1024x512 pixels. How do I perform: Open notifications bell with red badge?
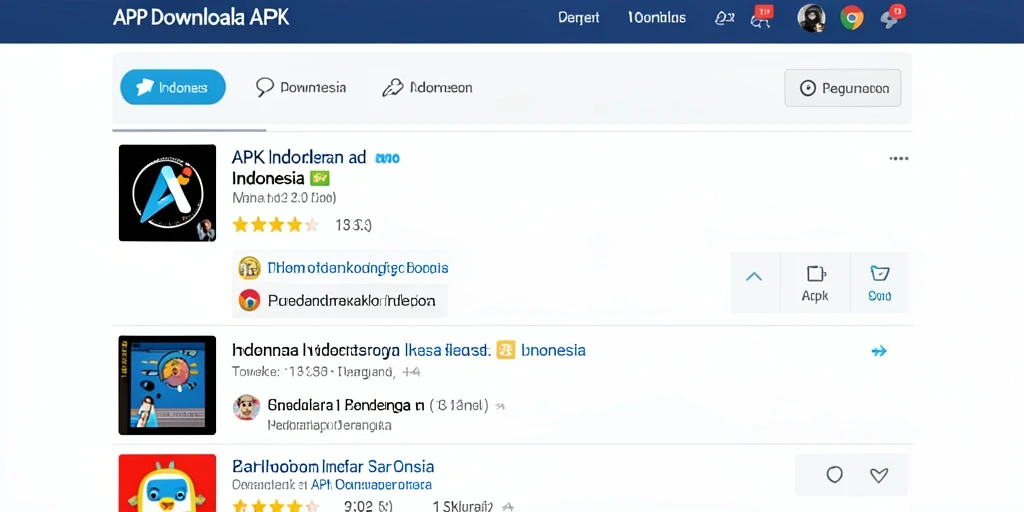tap(892, 17)
